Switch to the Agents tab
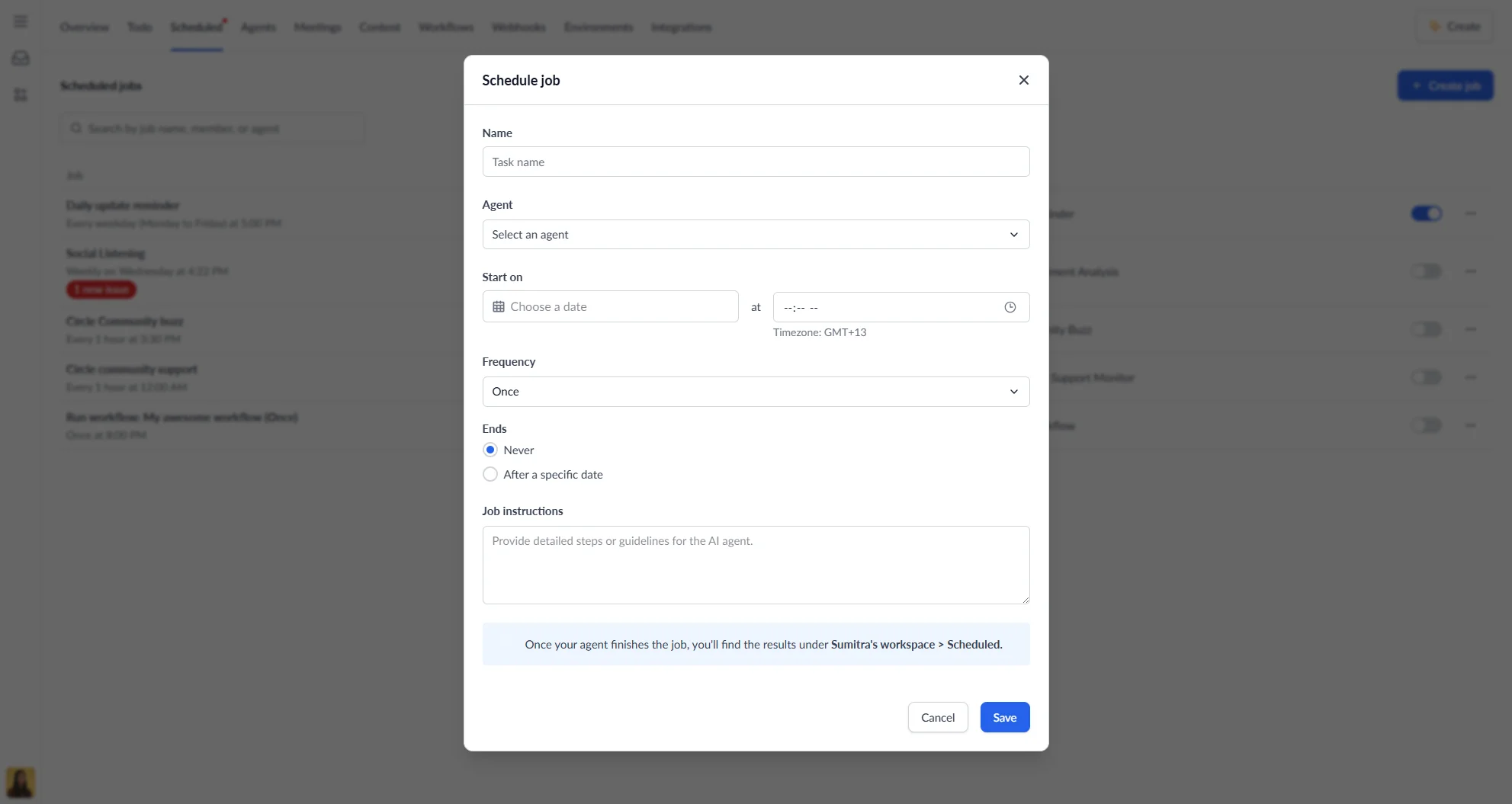 [x=258, y=27]
